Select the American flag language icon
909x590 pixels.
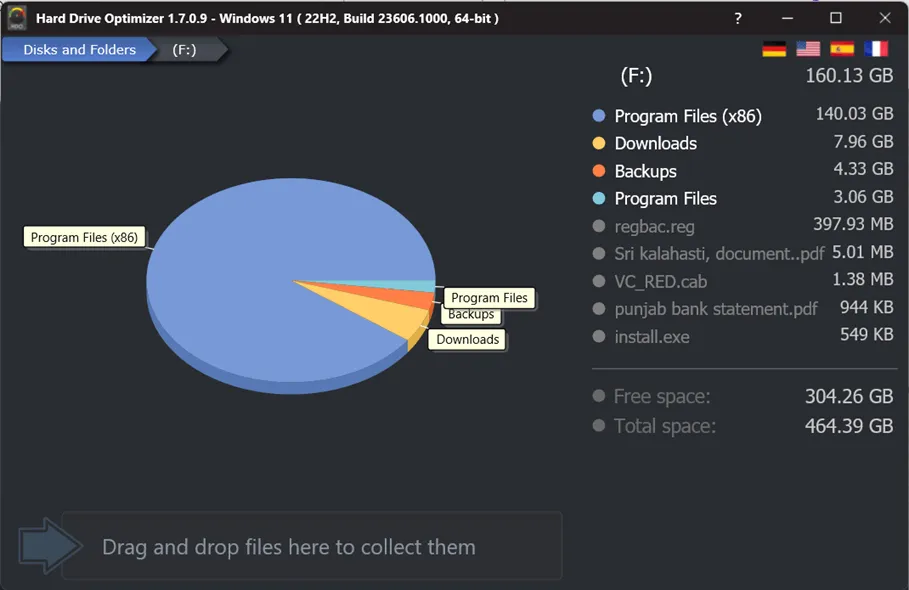807,47
